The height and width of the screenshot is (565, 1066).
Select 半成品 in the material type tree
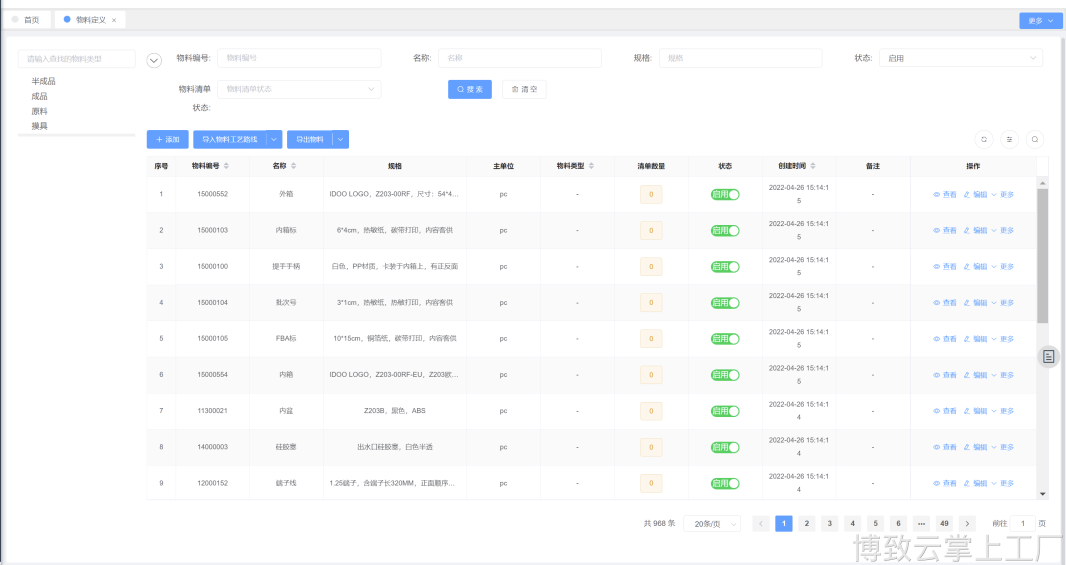(x=44, y=81)
